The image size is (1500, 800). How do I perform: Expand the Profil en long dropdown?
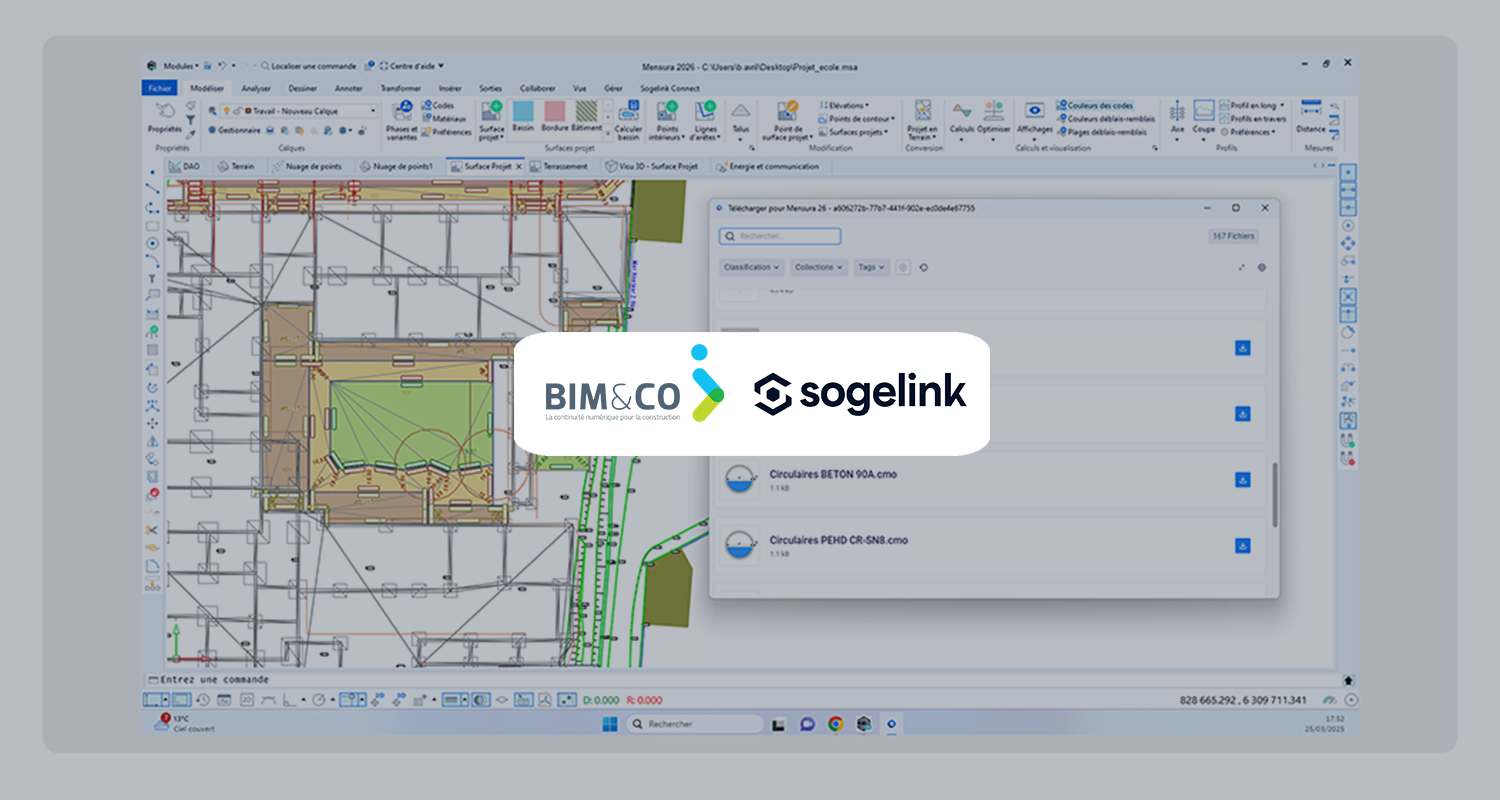click(1252, 105)
